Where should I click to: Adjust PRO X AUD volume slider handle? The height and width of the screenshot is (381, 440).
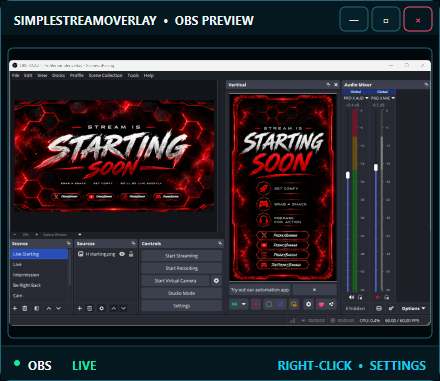coord(348,175)
